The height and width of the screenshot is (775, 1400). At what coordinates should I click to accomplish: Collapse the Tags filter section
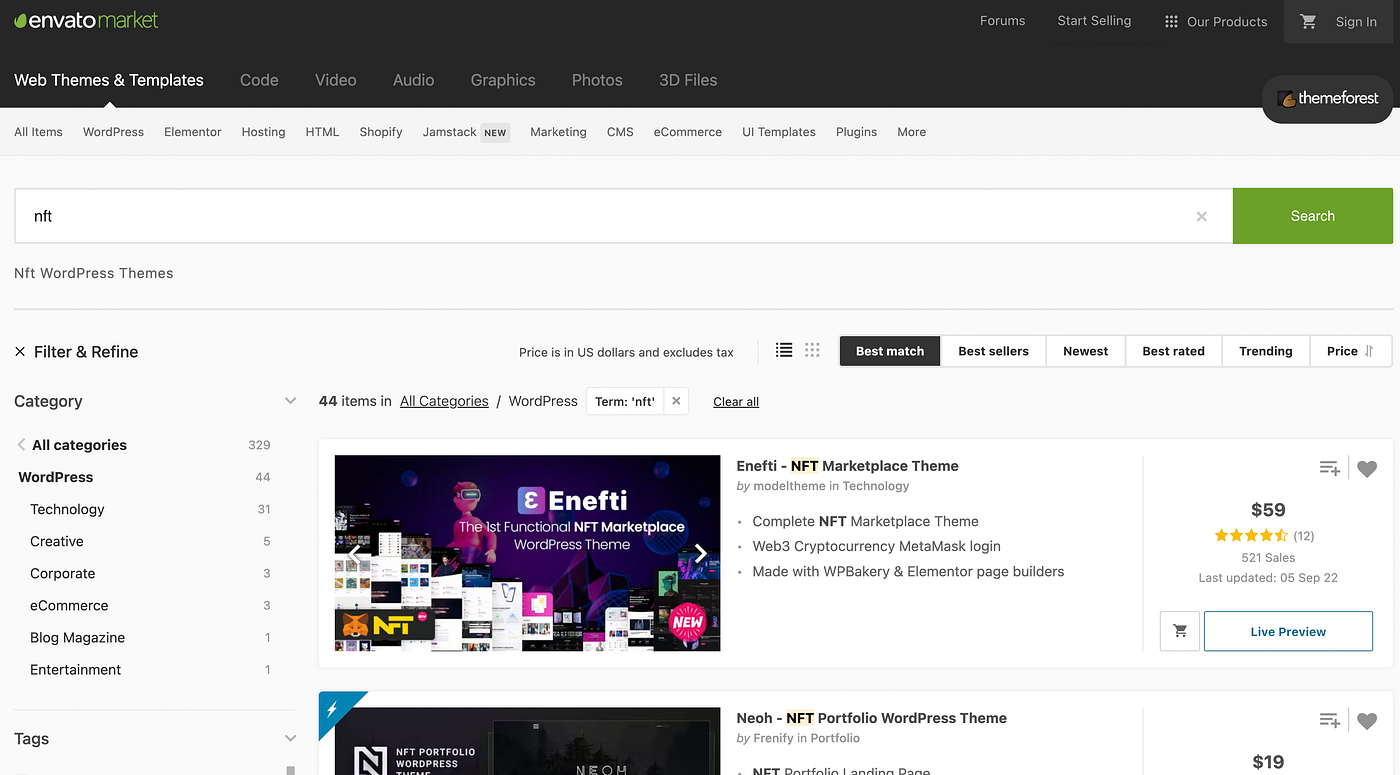[x=290, y=739]
